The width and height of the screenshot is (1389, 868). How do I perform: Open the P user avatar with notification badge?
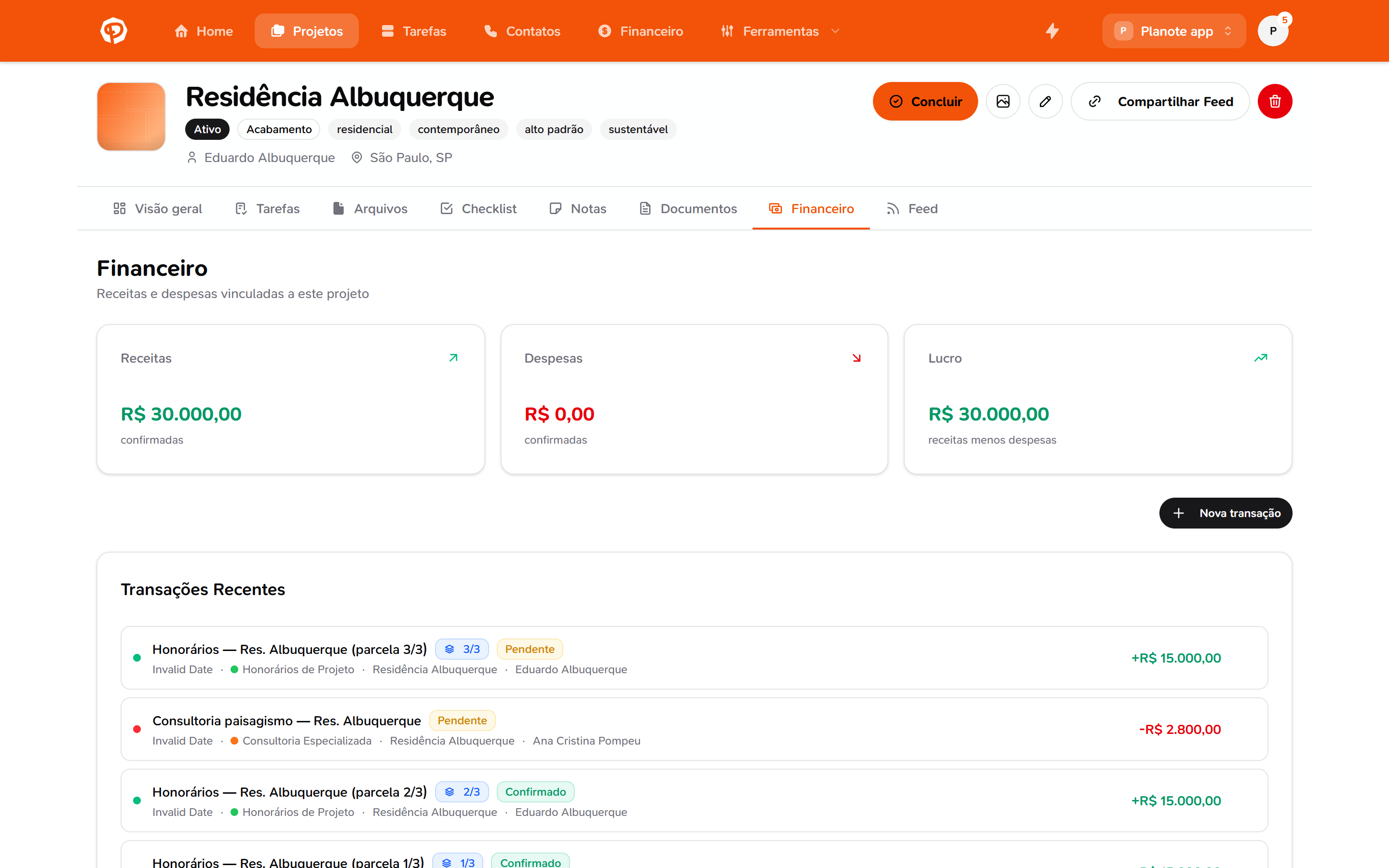(1273, 31)
